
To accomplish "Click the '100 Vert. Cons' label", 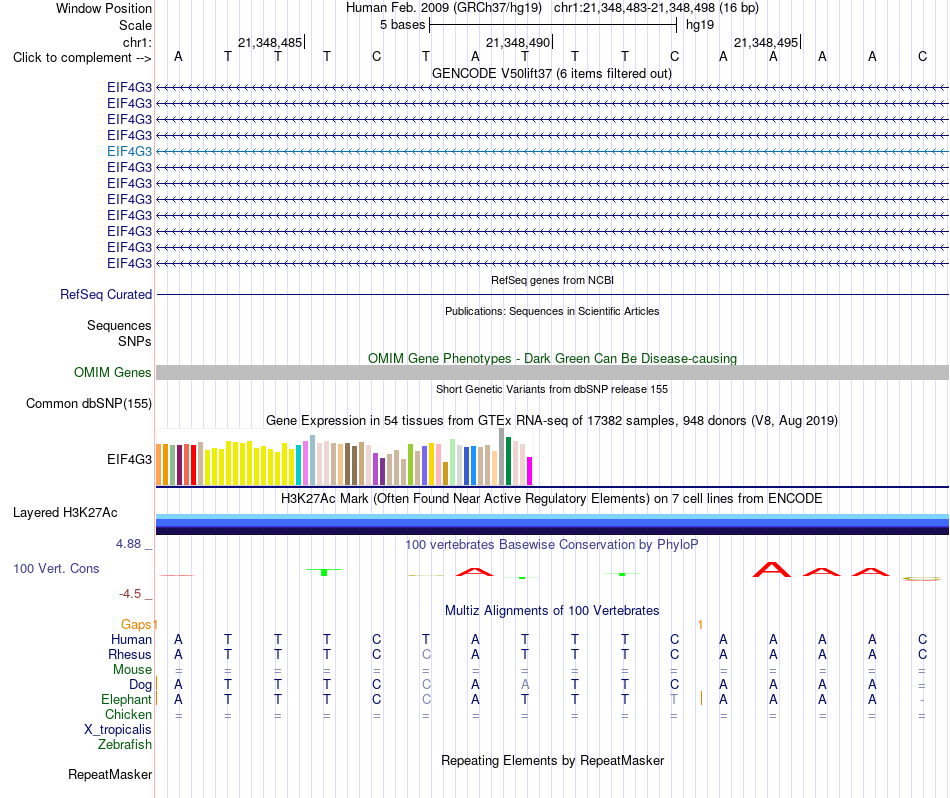I will (x=56, y=568).
